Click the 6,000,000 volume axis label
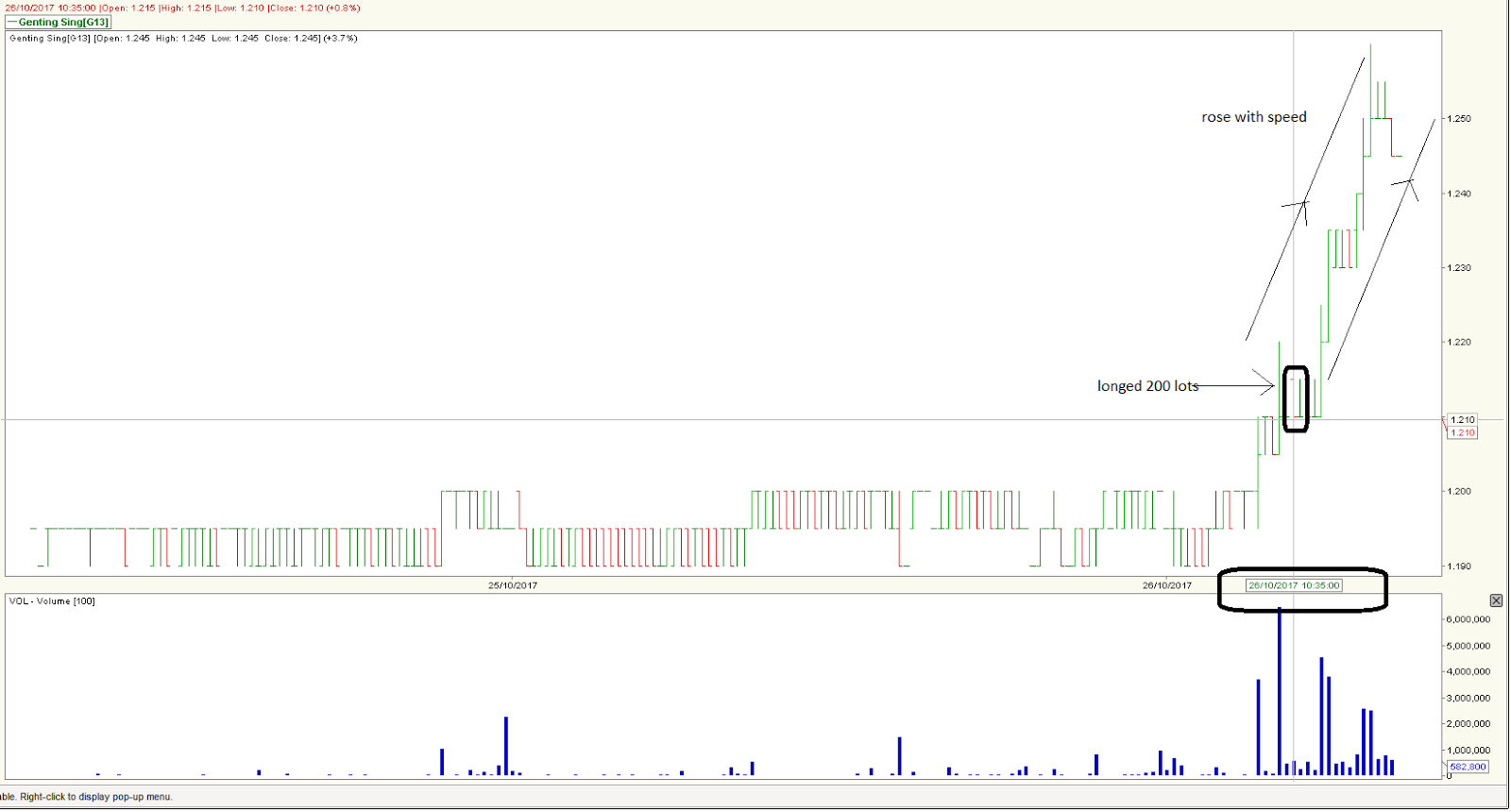 [x=1469, y=619]
